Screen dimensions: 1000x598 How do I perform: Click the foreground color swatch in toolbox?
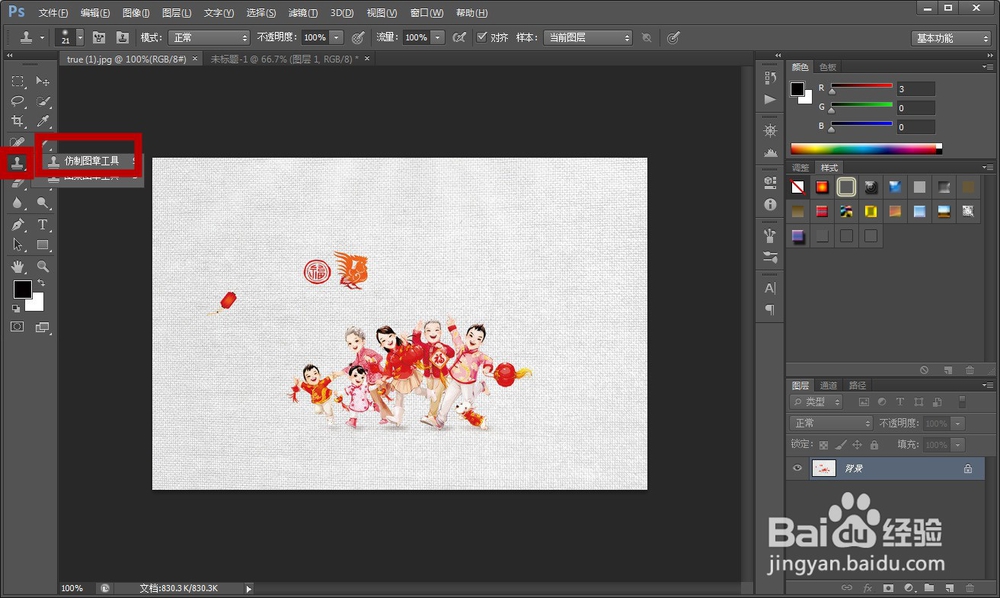coord(22,289)
